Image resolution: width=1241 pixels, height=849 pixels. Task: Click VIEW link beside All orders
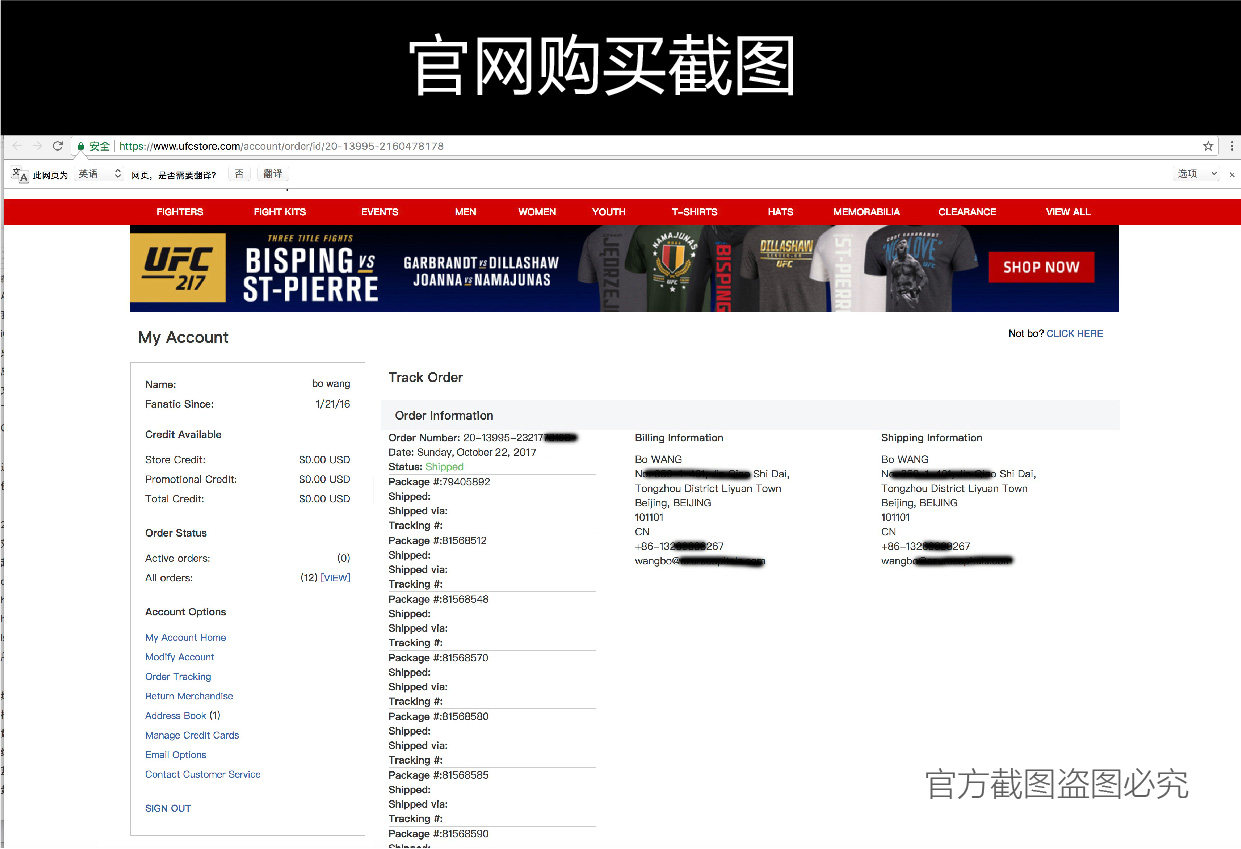pyautogui.click(x=335, y=578)
